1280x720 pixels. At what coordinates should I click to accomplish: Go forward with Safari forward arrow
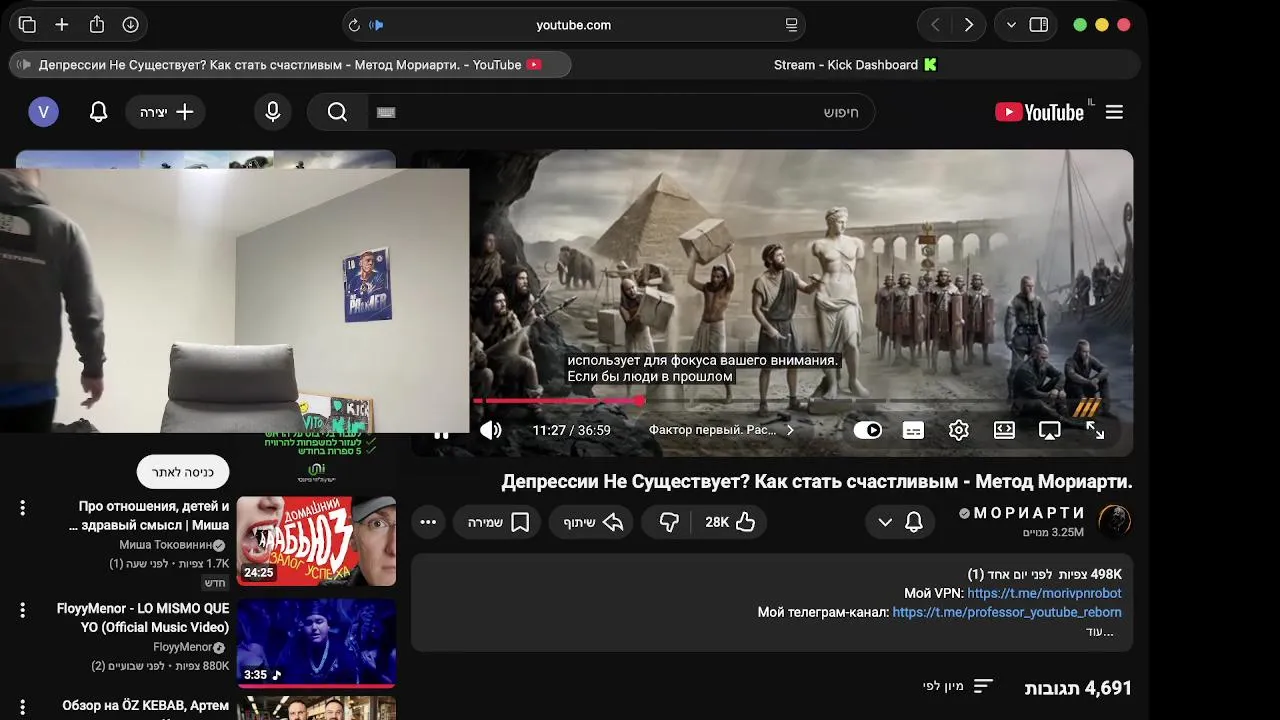[x=968, y=25]
